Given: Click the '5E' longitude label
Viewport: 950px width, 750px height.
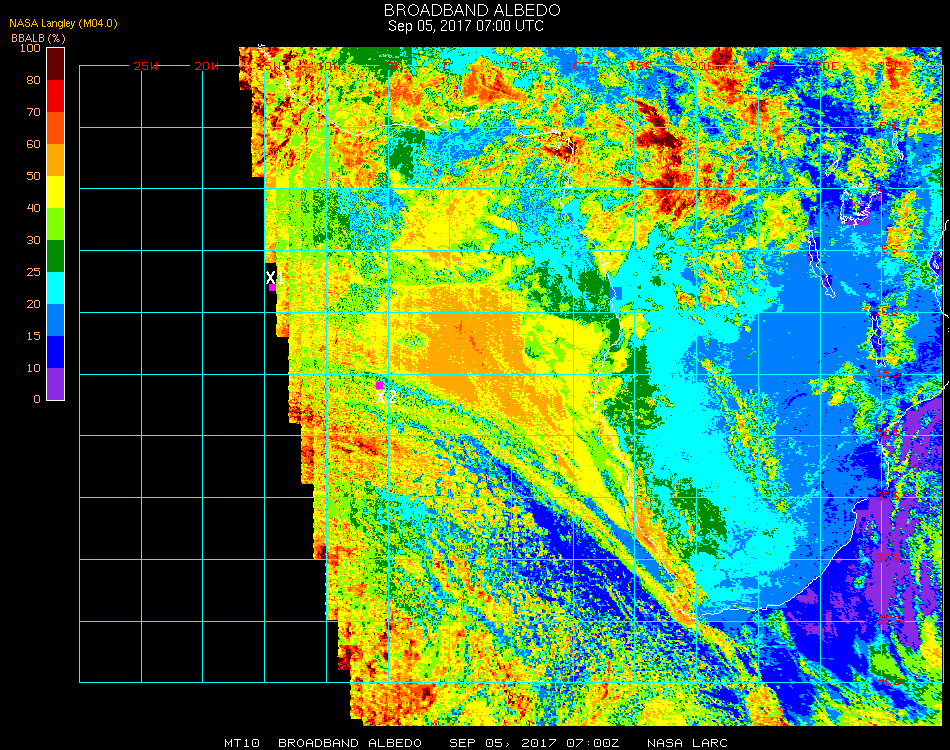Looking at the screenshot, I should 519,66.
